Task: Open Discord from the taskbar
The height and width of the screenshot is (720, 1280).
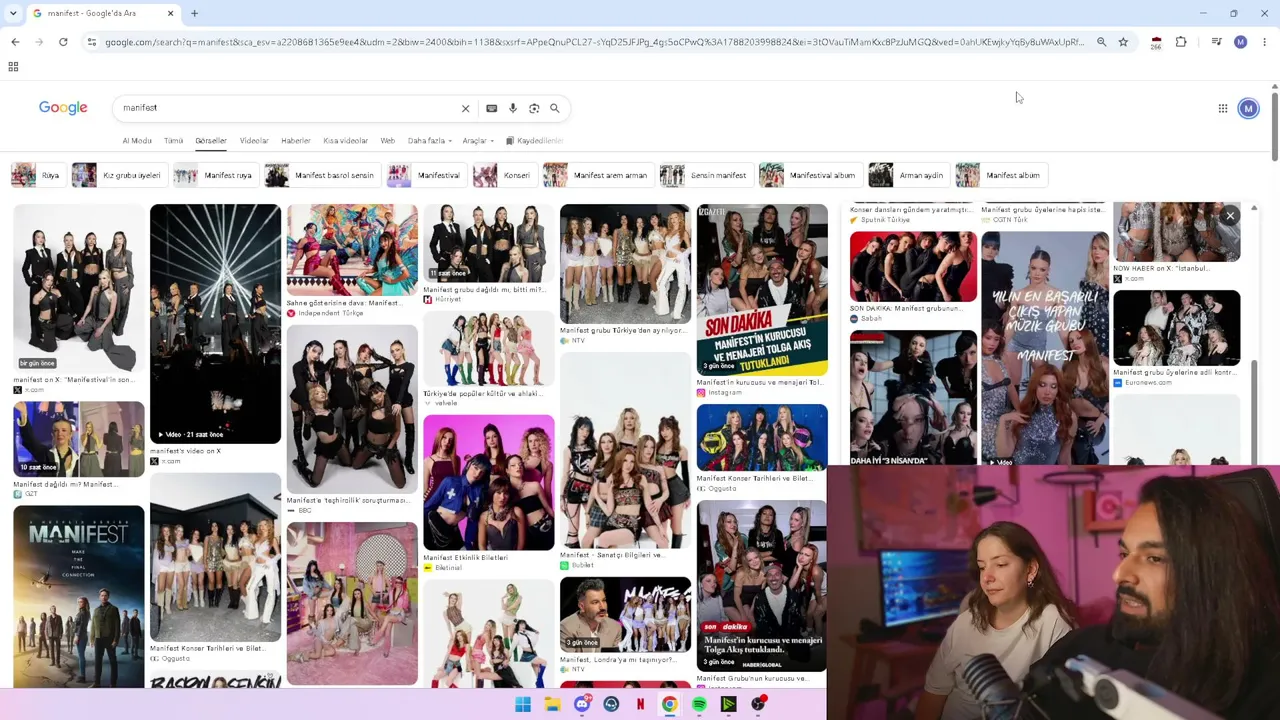Action: [582, 704]
